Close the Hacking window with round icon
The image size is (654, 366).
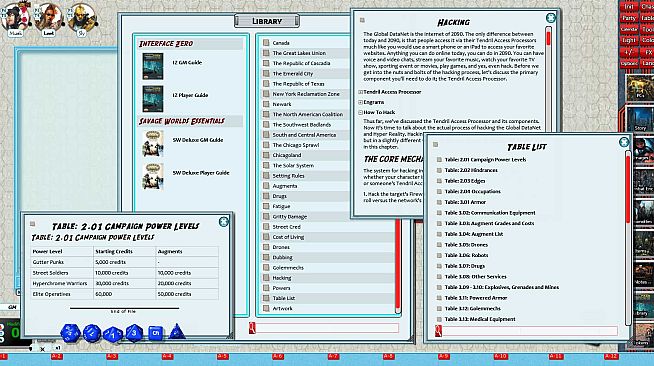coord(551,18)
